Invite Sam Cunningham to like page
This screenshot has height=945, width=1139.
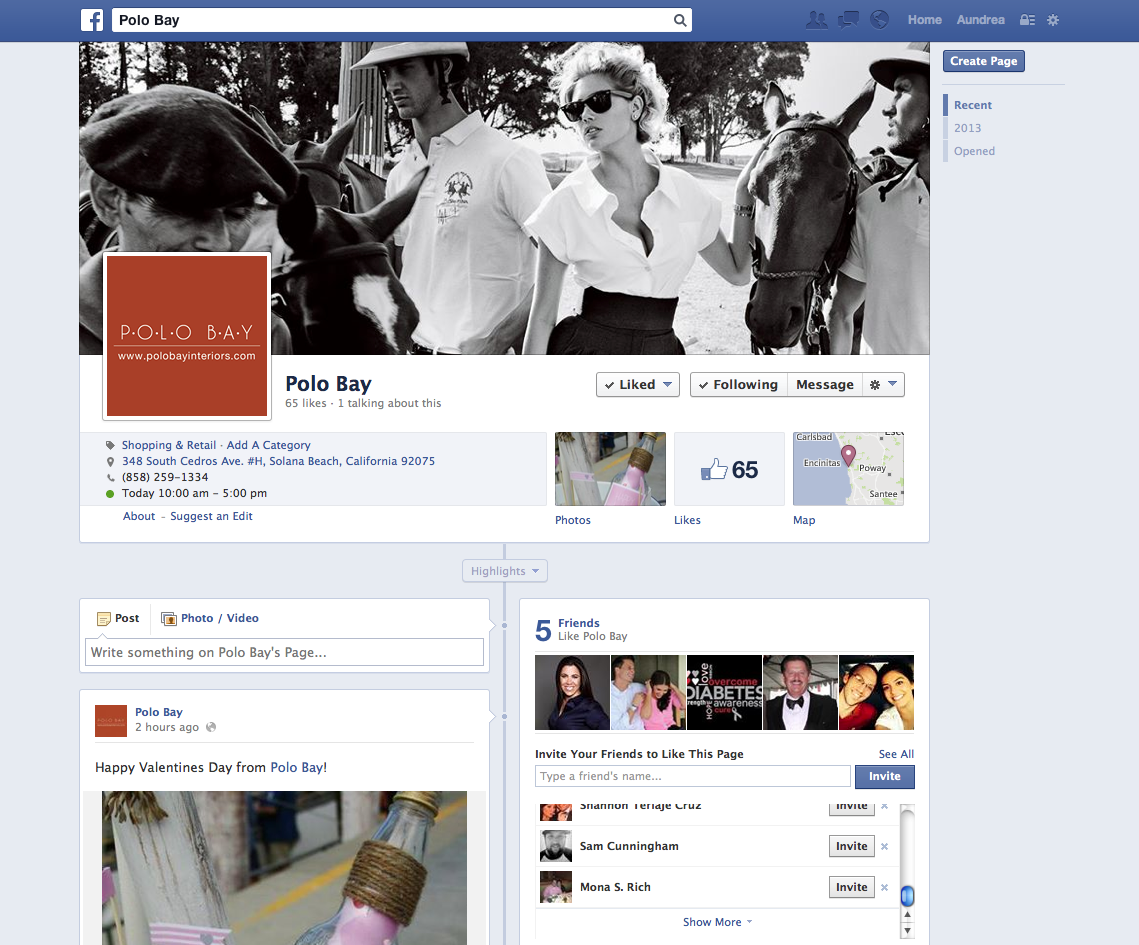[851, 846]
